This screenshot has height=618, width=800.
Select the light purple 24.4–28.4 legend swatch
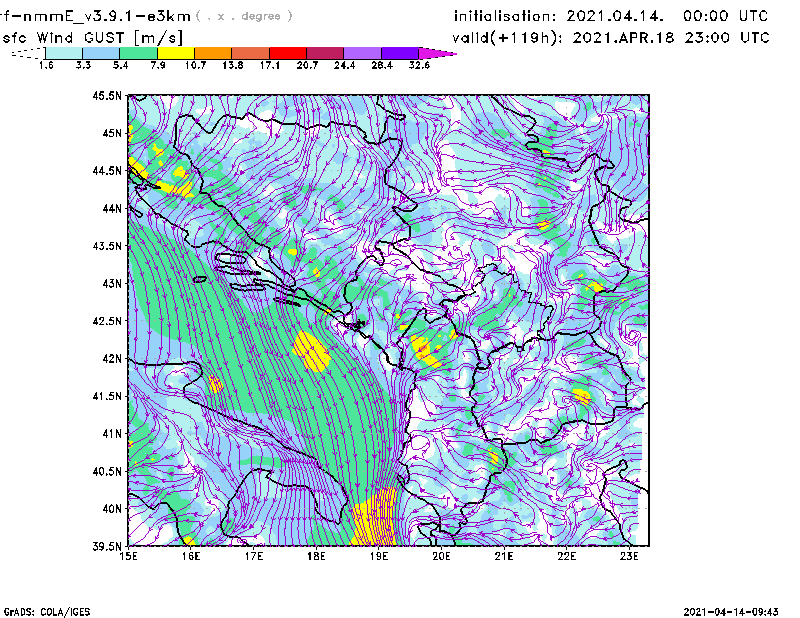click(x=362, y=53)
